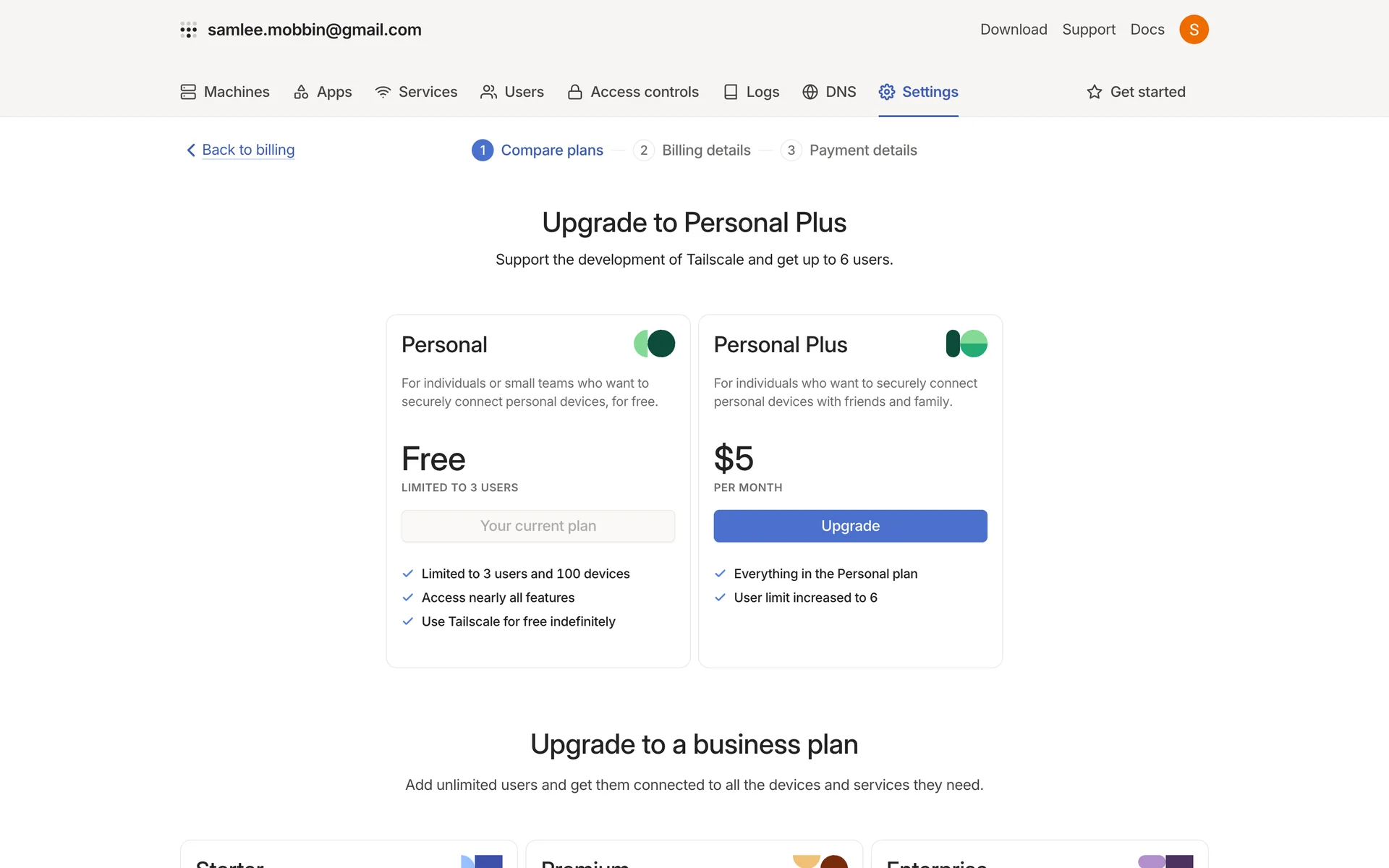Jump to Payment details step
The image size is (1389, 868).
pyautogui.click(x=849, y=150)
